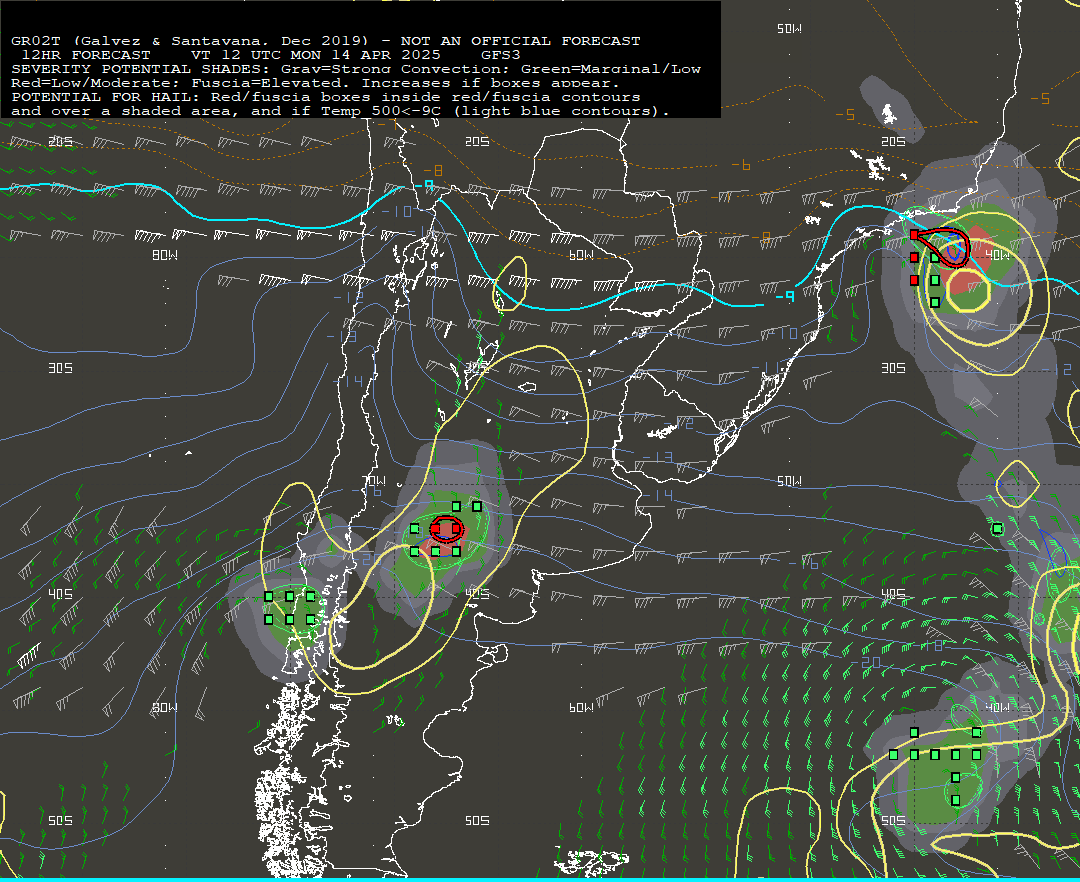Click the small yellow contour crossing the cyan line
This screenshot has height=882, width=1080.
(510, 284)
